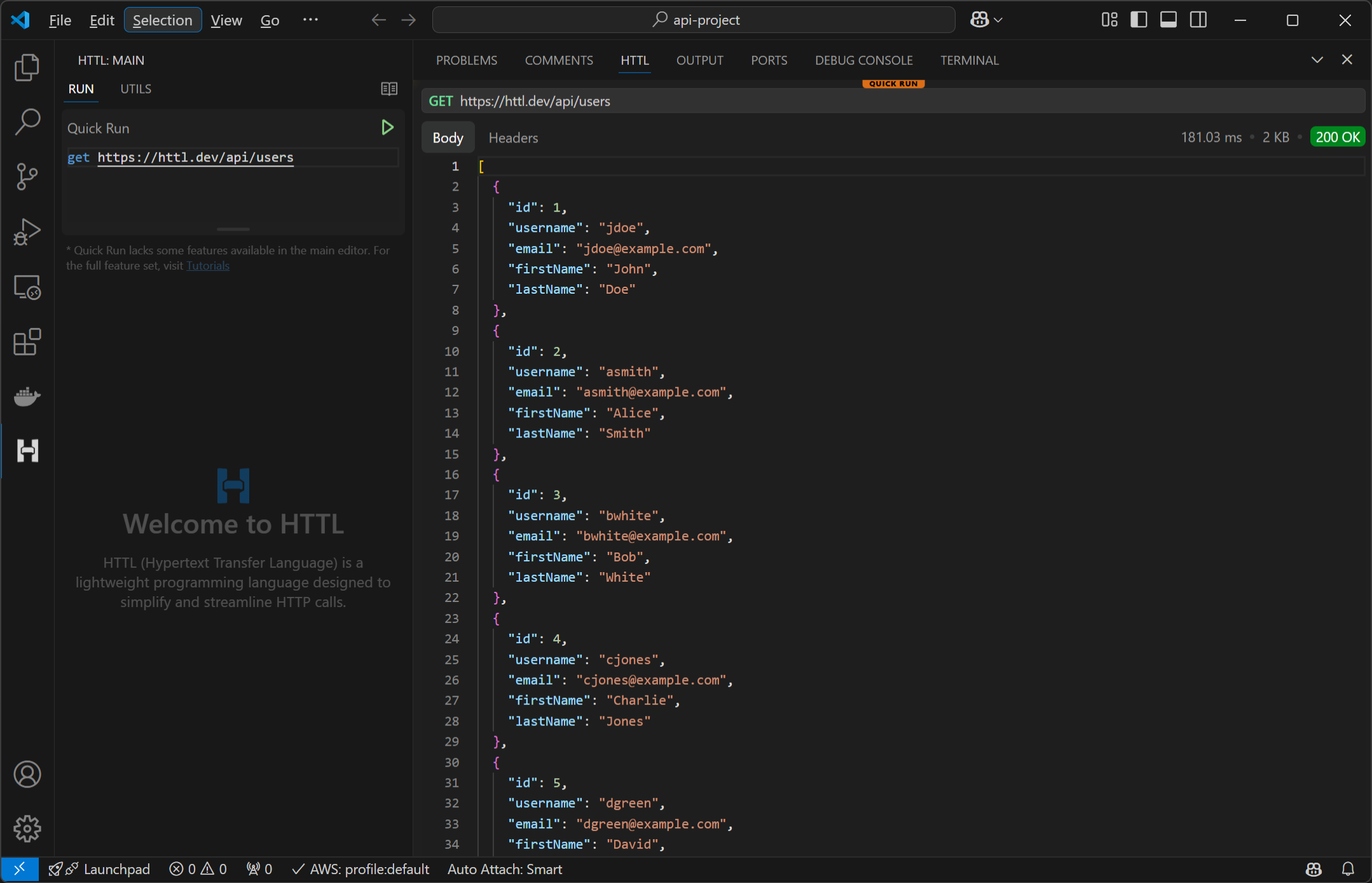Click the ports forwarded status item
1372x883 pixels.
tap(259, 869)
